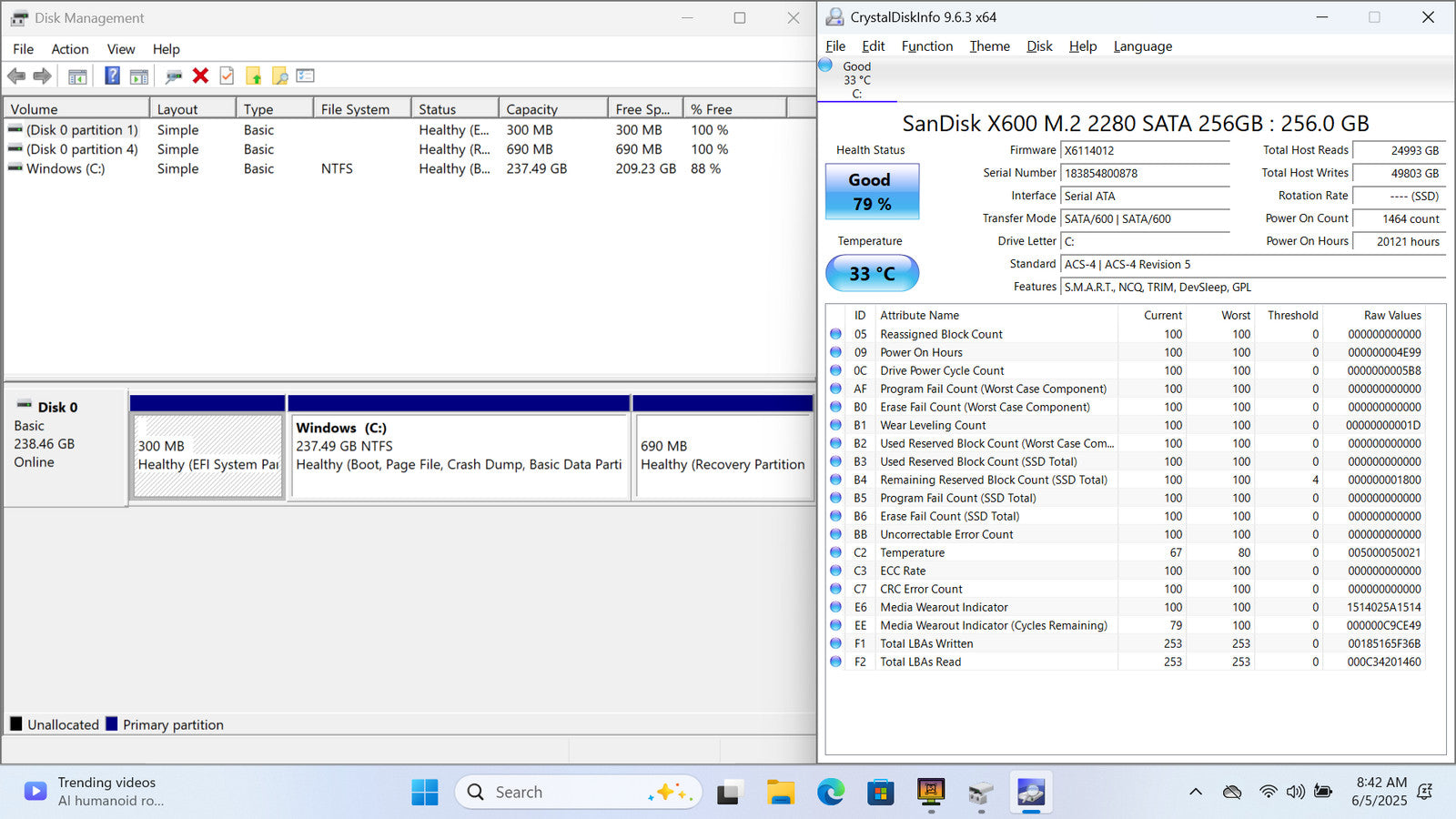This screenshot has width=1456, height=819.
Task: Toggle the Show/Hide Console Tree icon
Action: 77,76
